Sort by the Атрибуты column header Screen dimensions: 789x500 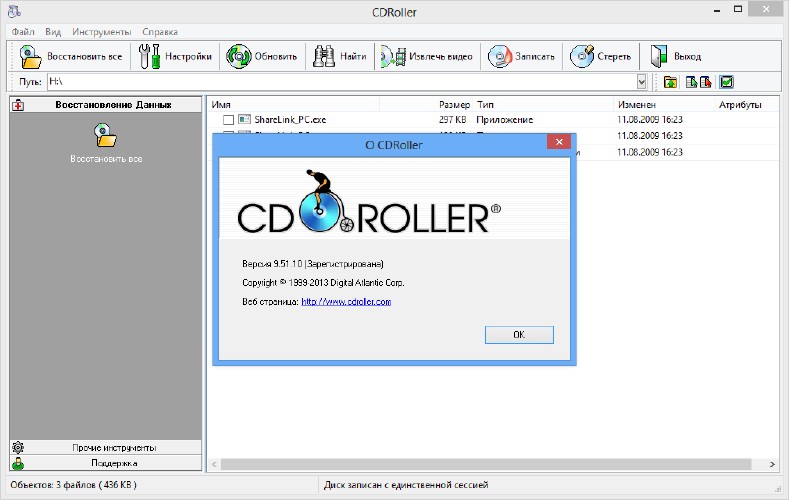[x=747, y=105]
